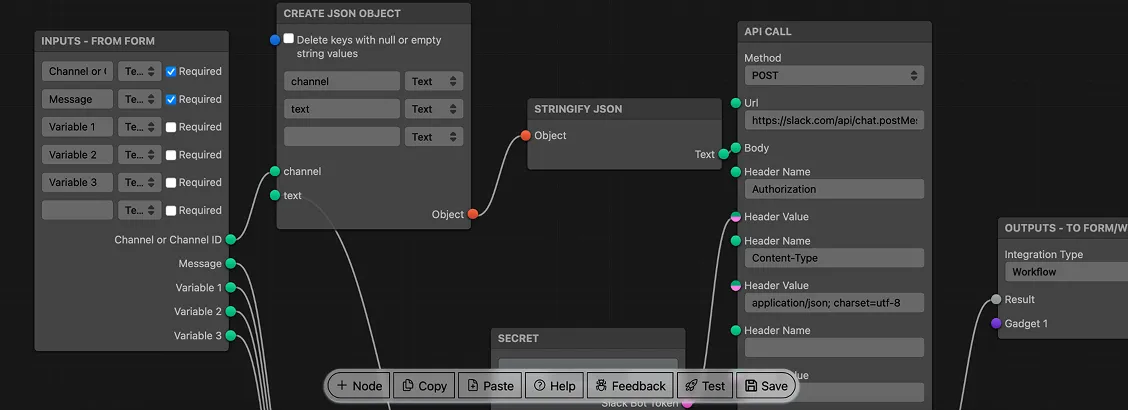Edit the Channel or Channel ID input name field
Screen dimensions: 1128x411
coord(77,71)
